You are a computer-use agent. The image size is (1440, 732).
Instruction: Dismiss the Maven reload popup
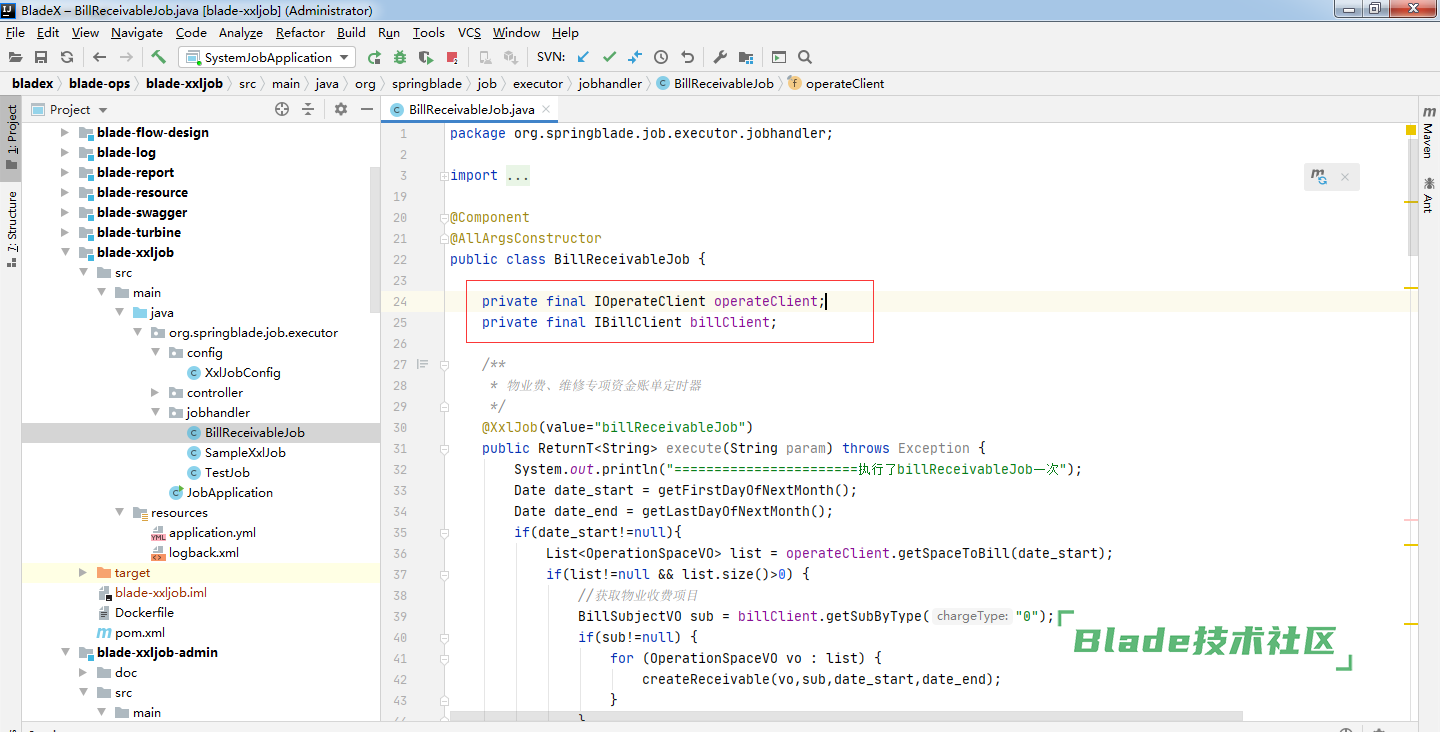pyautogui.click(x=1345, y=177)
